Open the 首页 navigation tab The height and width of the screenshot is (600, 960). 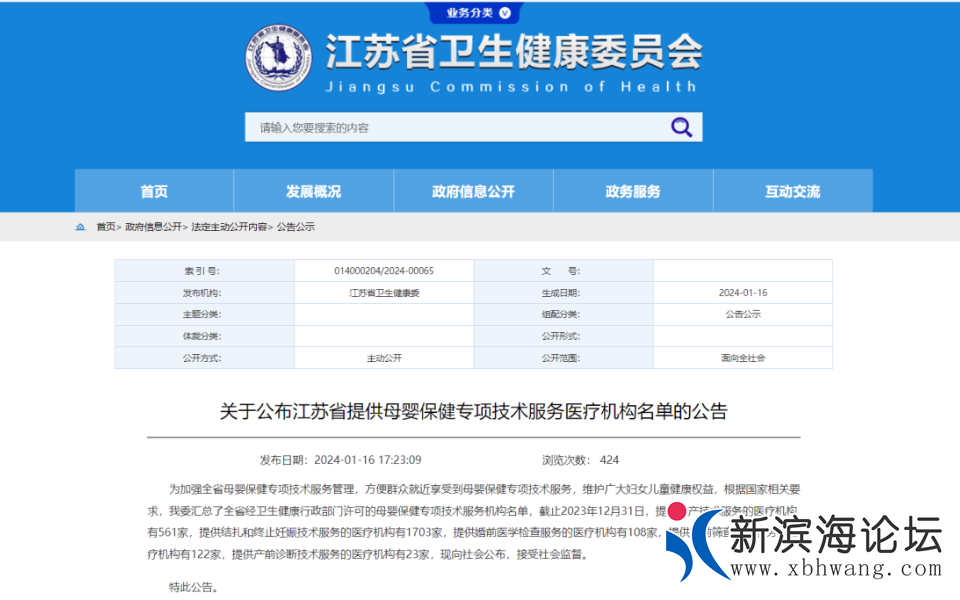coord(154,191)
